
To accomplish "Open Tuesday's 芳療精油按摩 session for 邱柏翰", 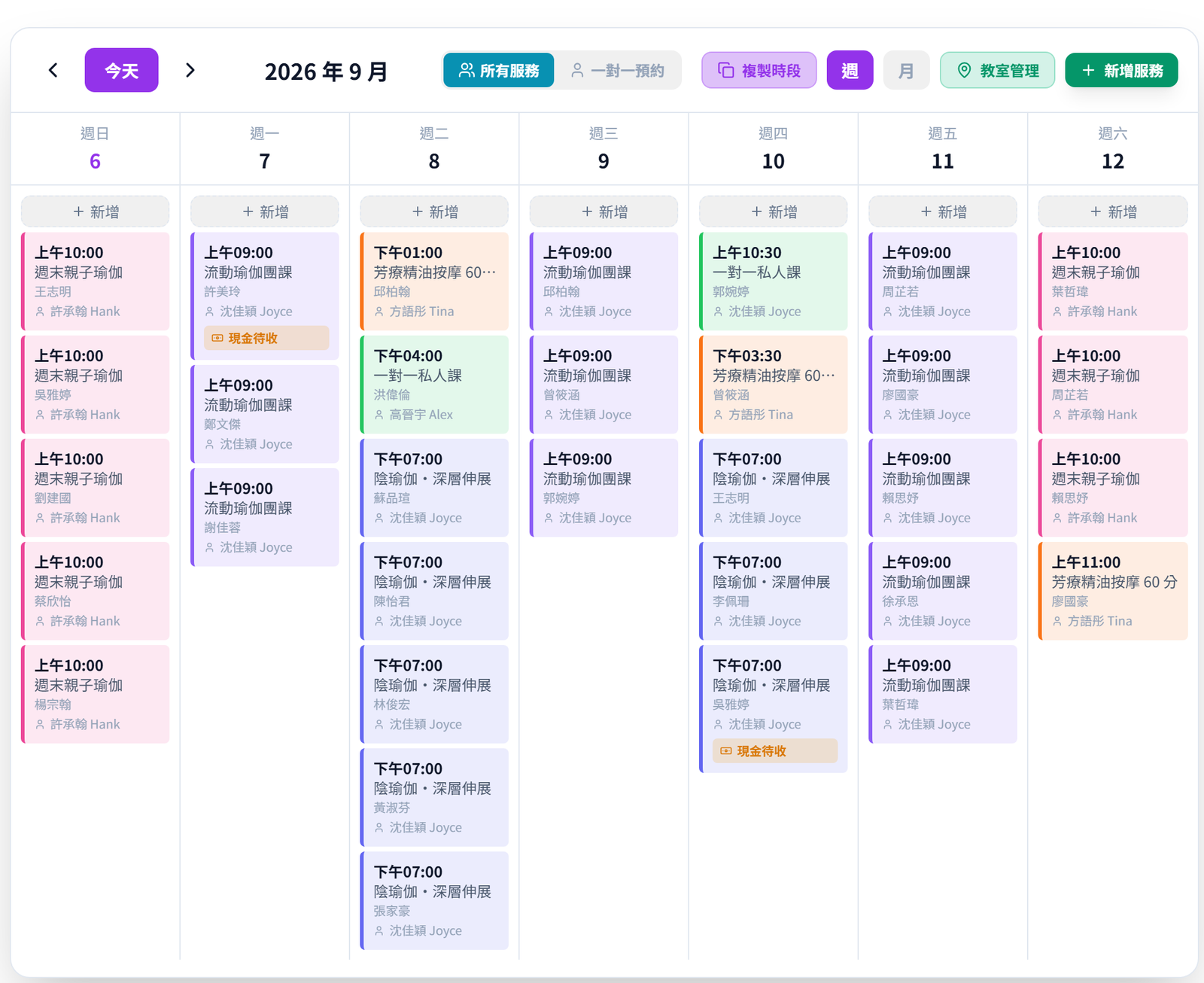I will click(434, 282).
